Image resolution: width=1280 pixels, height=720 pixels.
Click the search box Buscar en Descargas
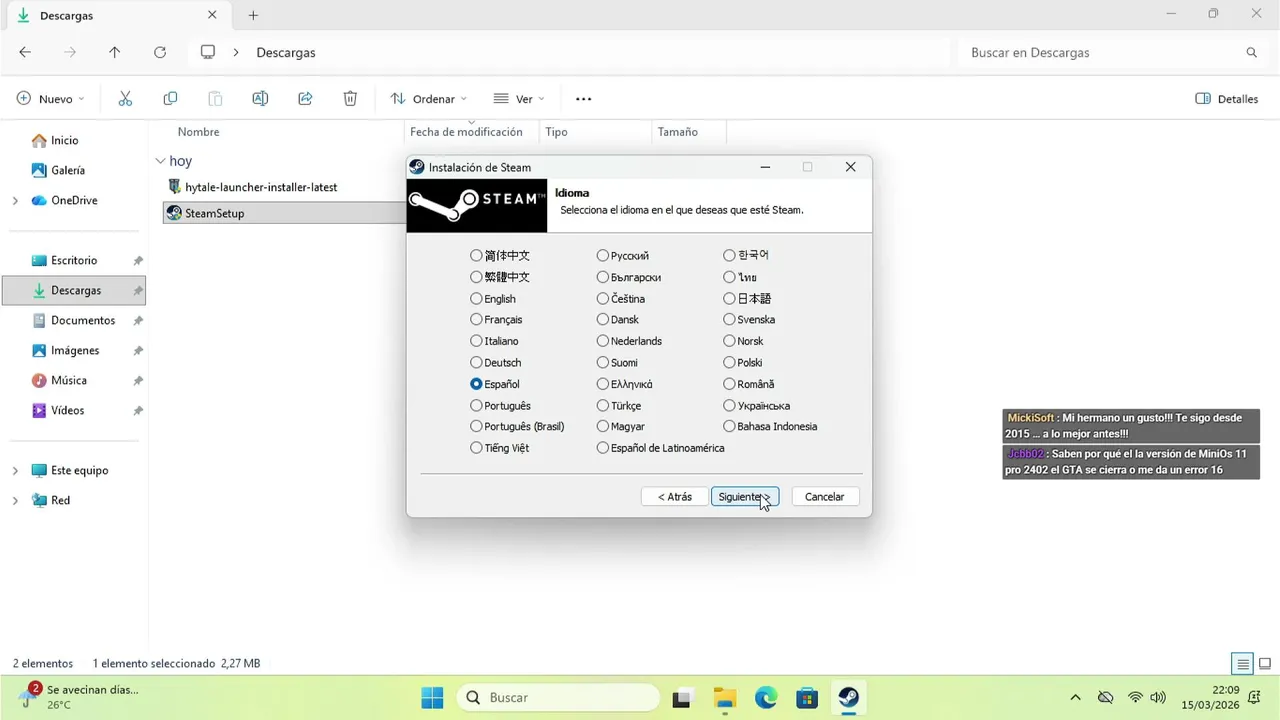tap(1113, 52)
